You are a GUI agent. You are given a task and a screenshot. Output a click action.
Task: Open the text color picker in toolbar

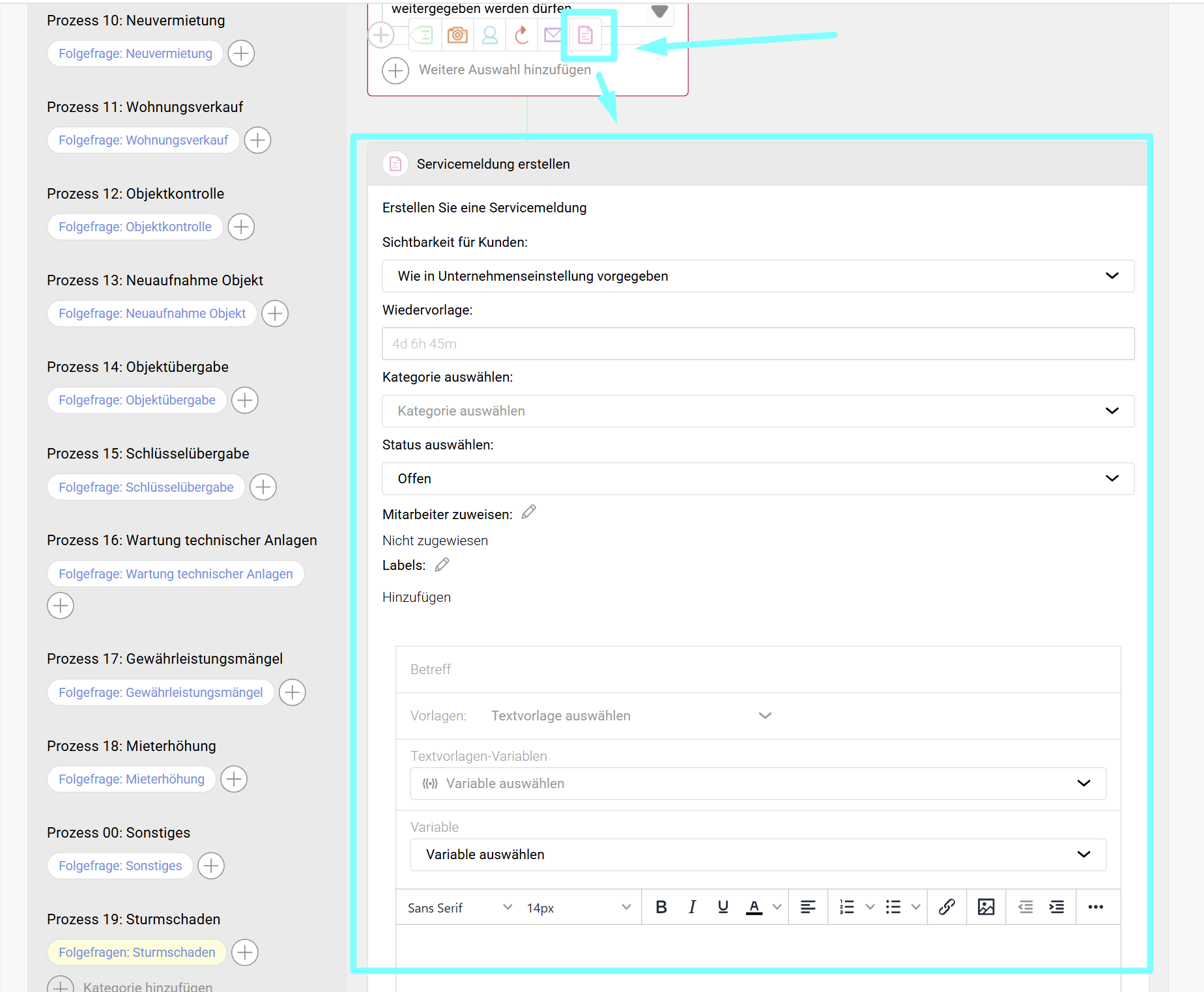777,907
